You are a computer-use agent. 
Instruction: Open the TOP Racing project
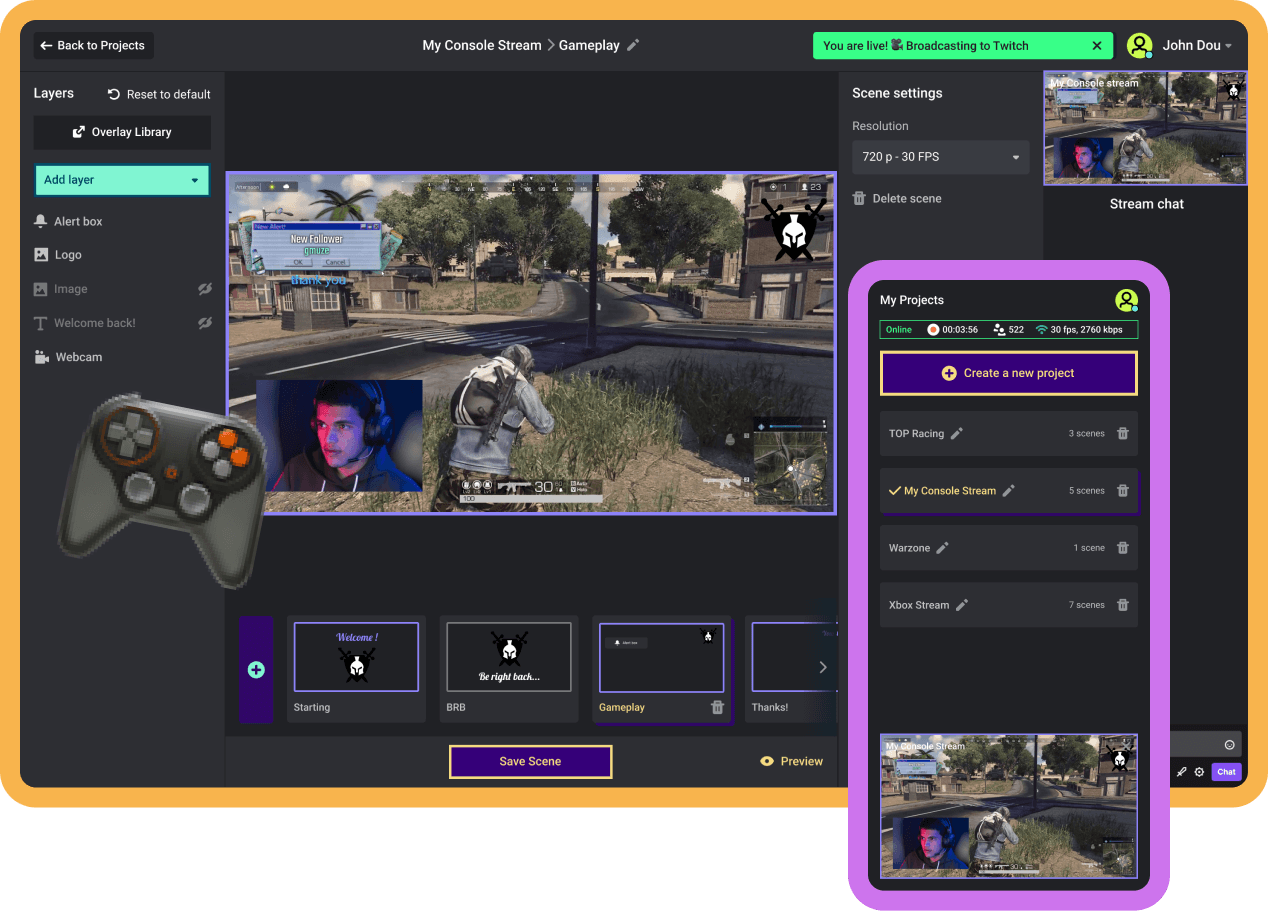pyautogui.click(x=1009, y=433)
